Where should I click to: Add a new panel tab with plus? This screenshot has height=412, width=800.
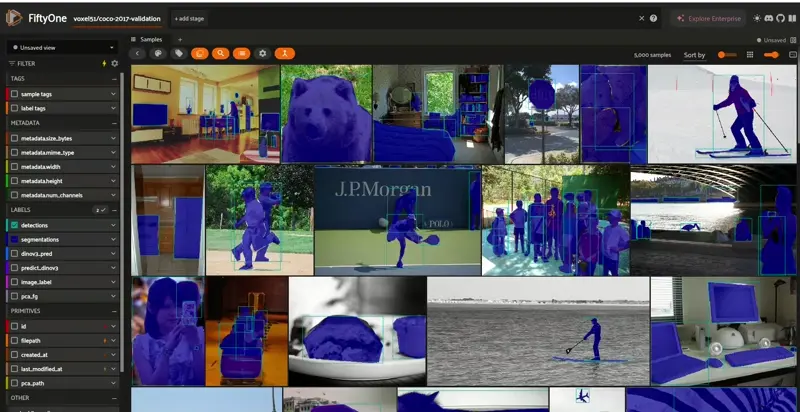pos(180,39)
